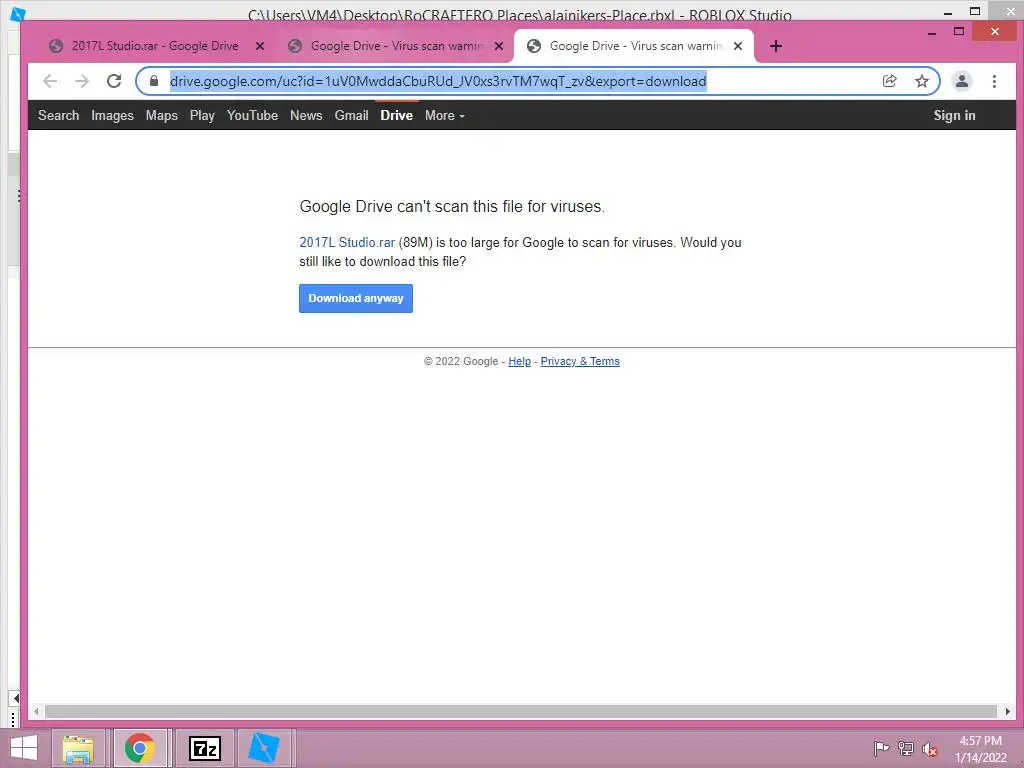
Task: Open the 2017L Studio.rar file link
Action: (347, 242)
